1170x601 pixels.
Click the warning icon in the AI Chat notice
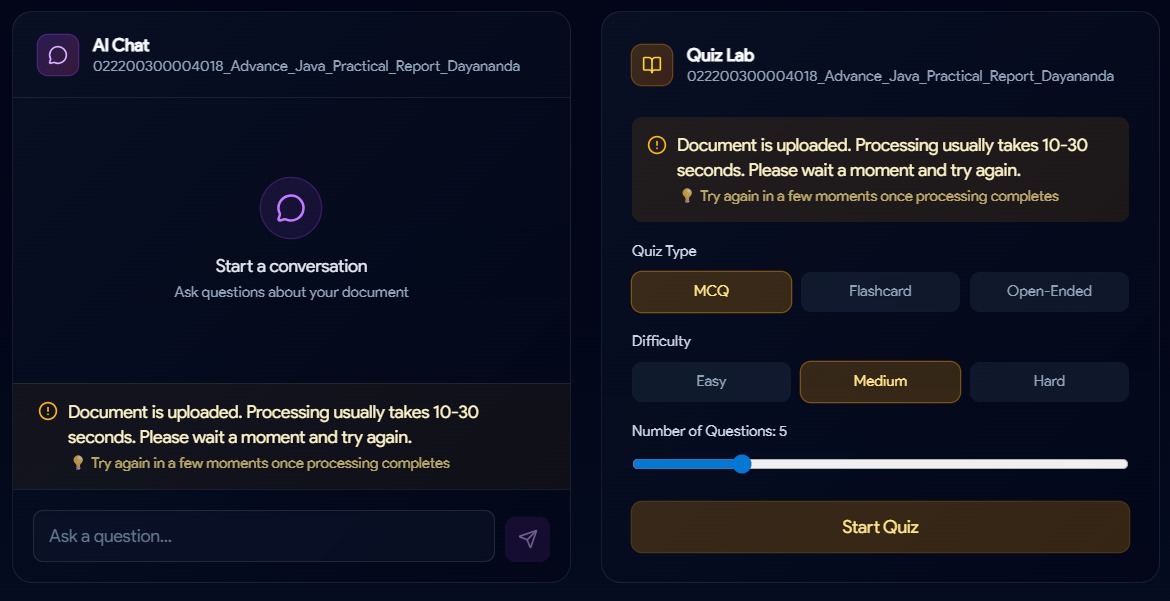pyautogui.click(x=48, y=411)
